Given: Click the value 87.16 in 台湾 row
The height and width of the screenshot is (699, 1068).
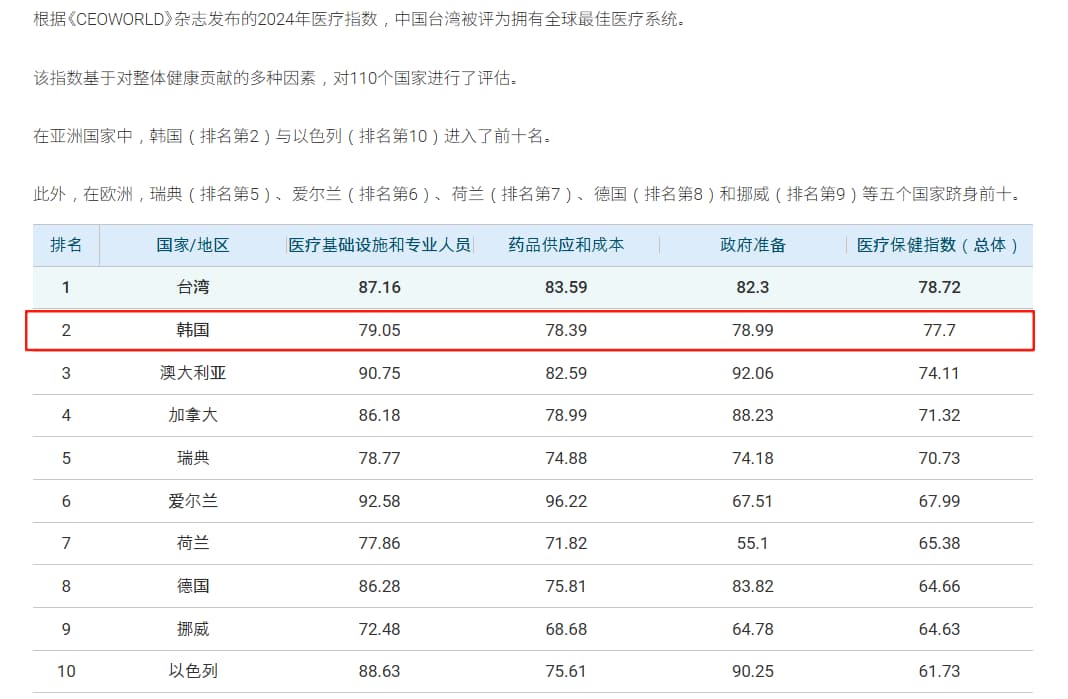Looking at the screenshot, I should 379,288.
